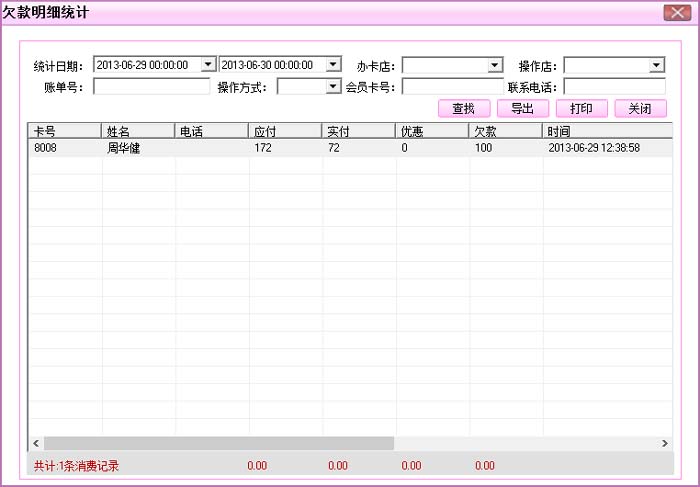Click the 联系电话 input field
700x487 pixels.
(614, 87)
